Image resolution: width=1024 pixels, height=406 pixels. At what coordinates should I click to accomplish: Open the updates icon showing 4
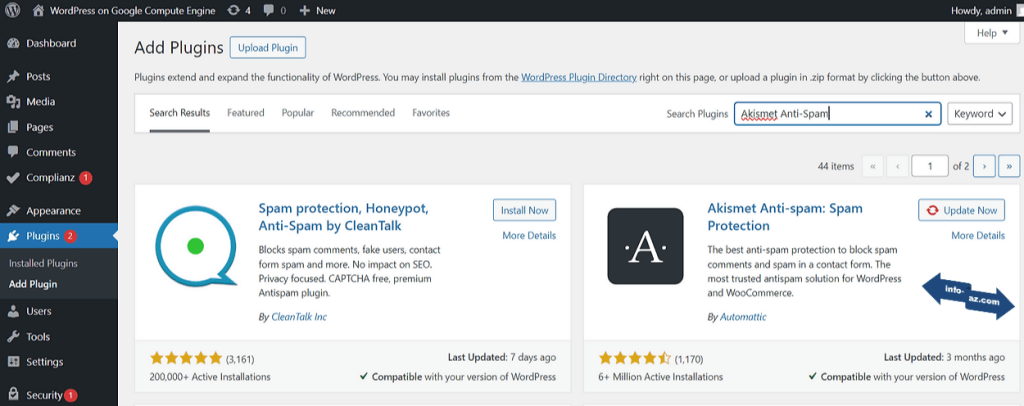coord(267,10)
